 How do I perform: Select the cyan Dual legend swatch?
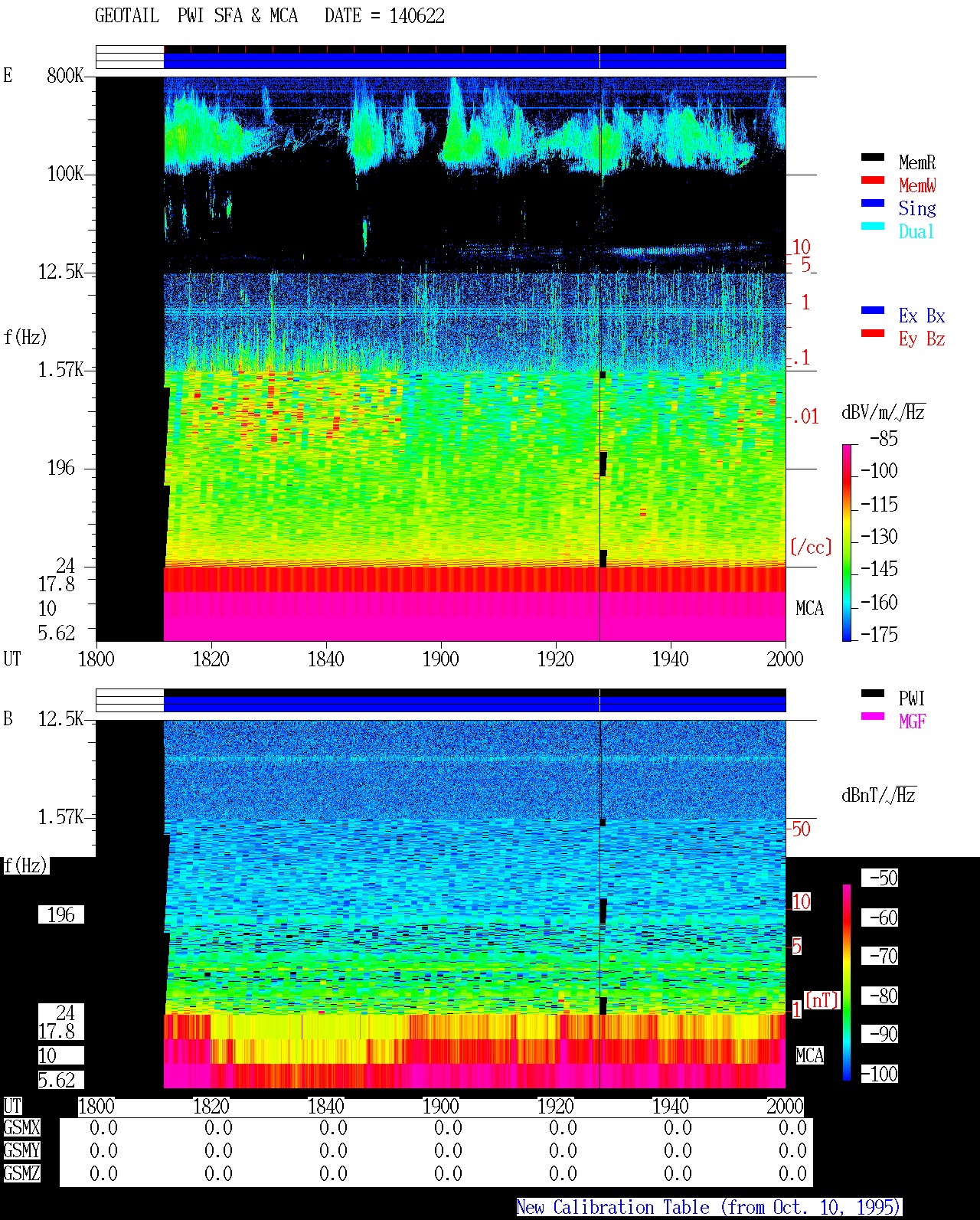pyautogui.click(x=872, y=226)
